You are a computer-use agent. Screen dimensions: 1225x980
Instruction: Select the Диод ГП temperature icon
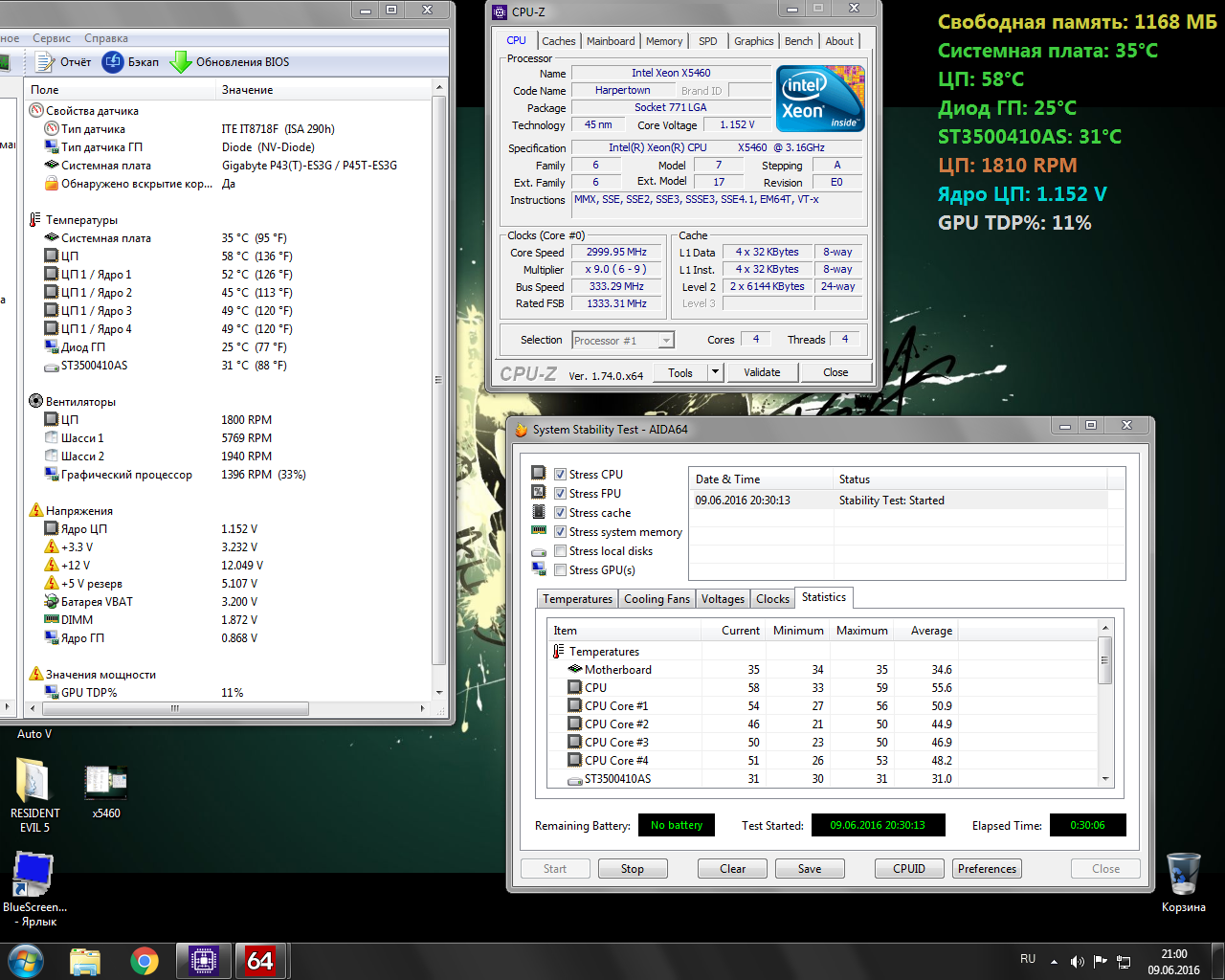point(53,347)
